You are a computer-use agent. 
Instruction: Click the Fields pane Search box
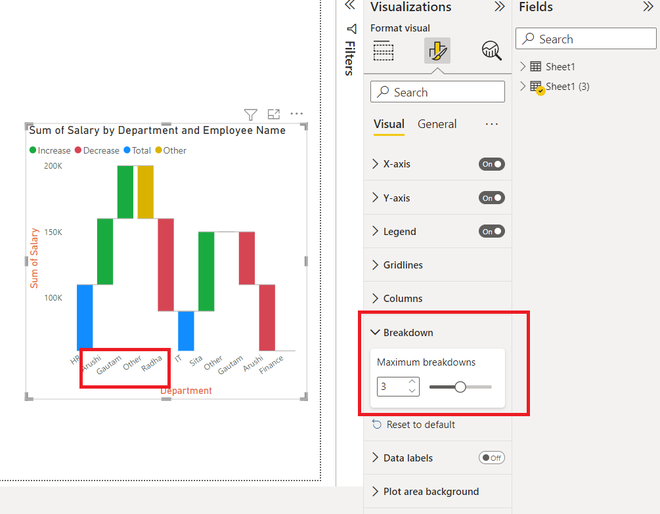(585, 39)
